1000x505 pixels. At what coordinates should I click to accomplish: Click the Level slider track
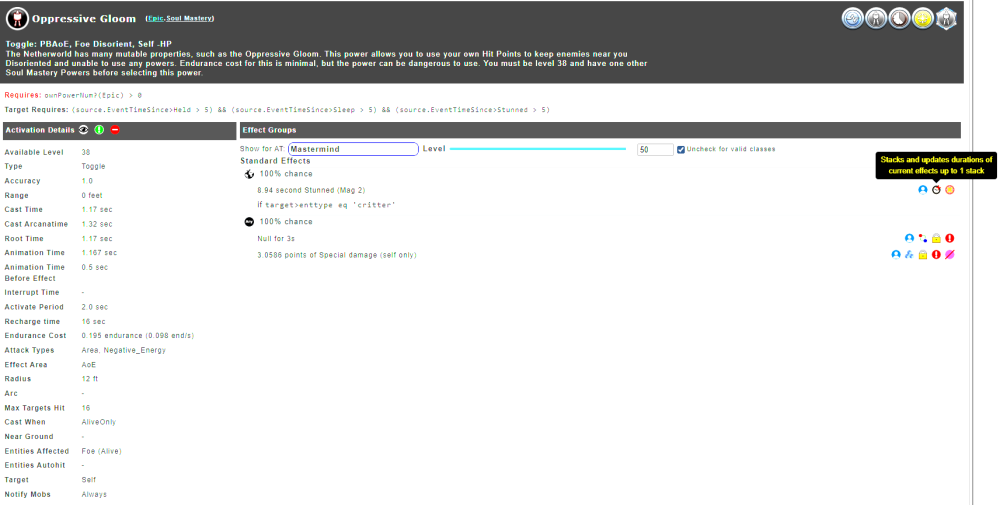(x=540, y=149)
